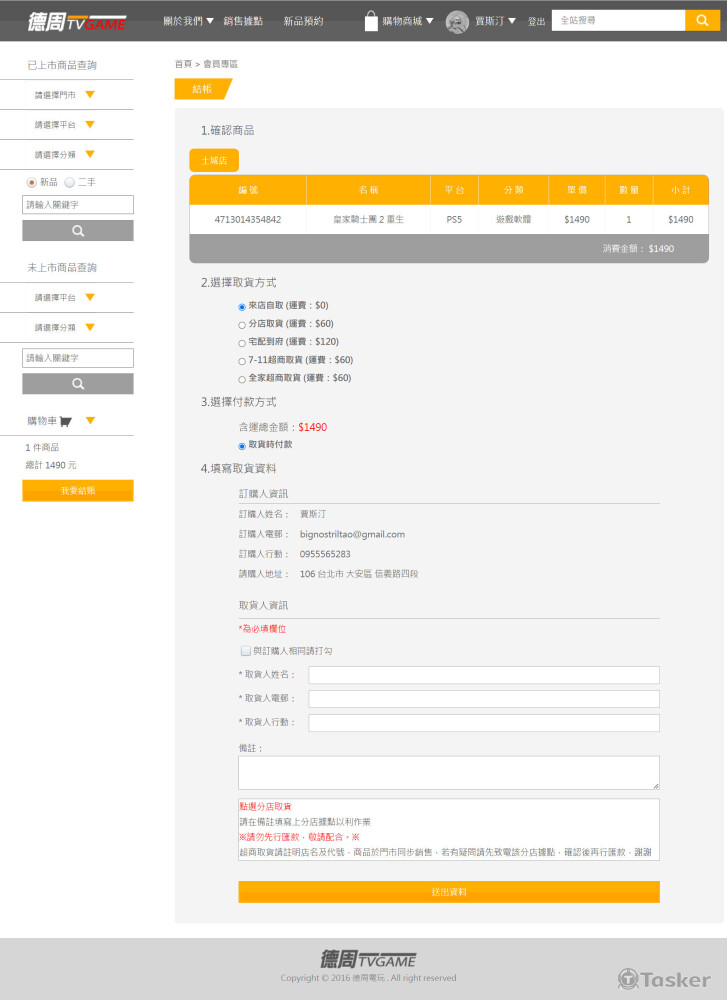Choose 分店取貨 shipping option
This screenshot has width=727, height=1000.
(242, 325)
